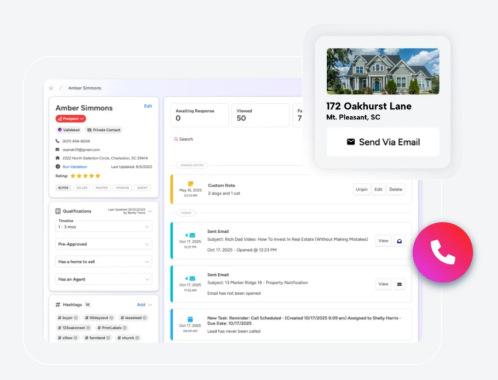Screen dimensions: 498x380
Task: Click the #church hashtag chip
Action: pyautogui.click(x=128, y=338)
